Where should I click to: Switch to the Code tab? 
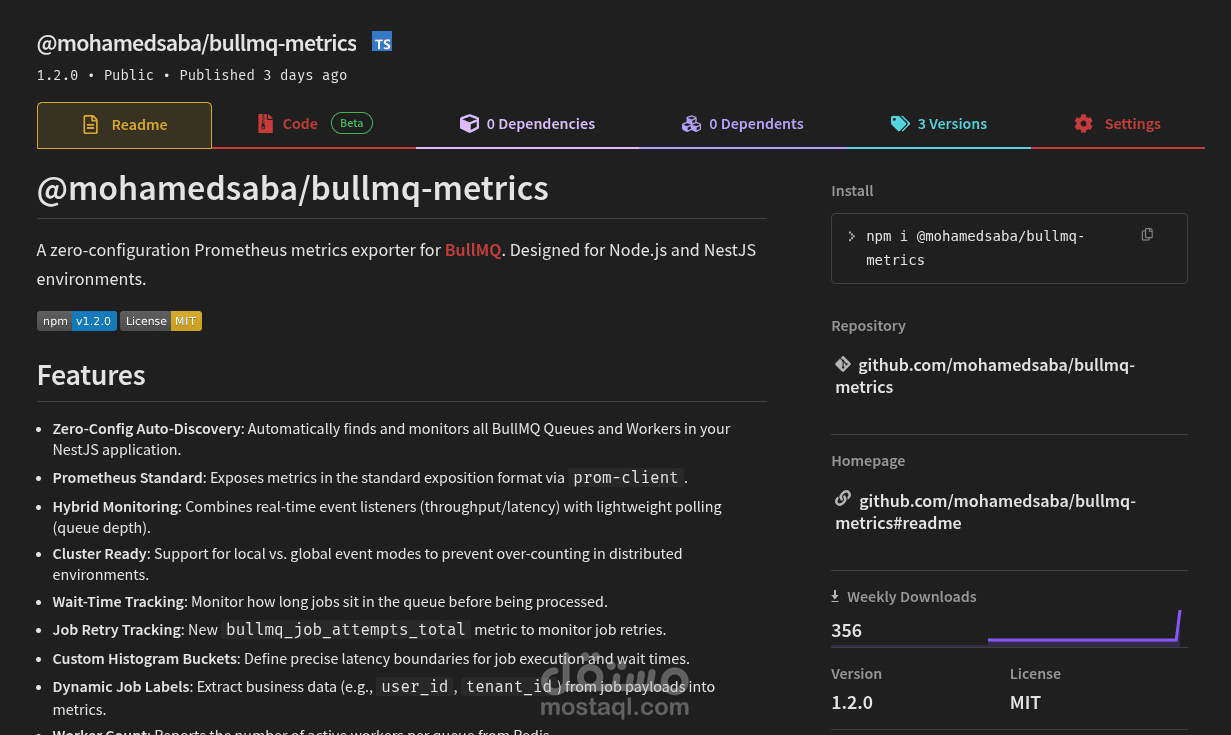coord(315,124)
